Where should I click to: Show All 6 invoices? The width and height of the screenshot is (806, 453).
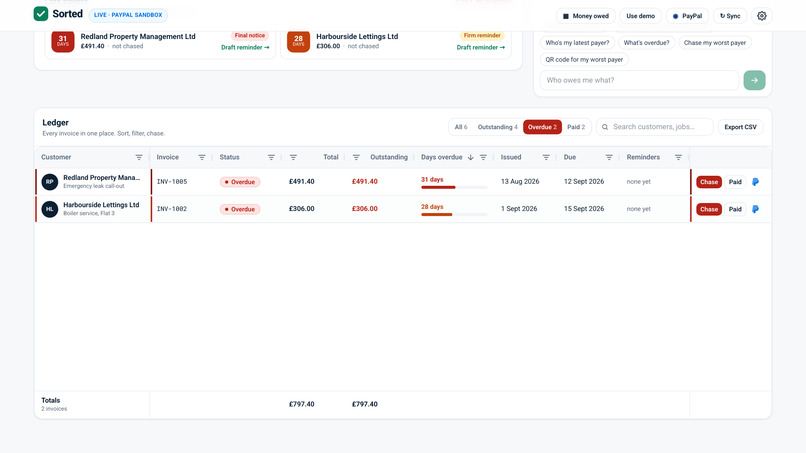[461, 127]
